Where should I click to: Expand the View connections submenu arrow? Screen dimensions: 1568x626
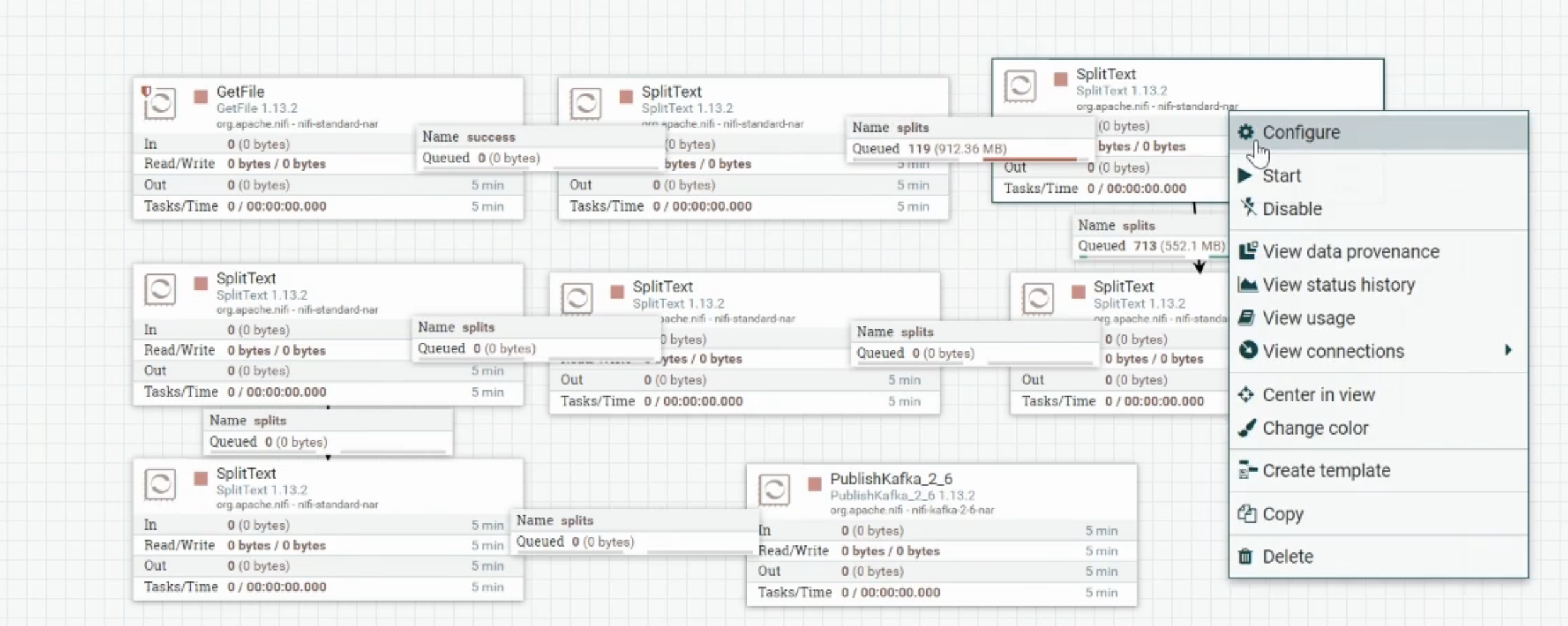tap(1508, 351)
